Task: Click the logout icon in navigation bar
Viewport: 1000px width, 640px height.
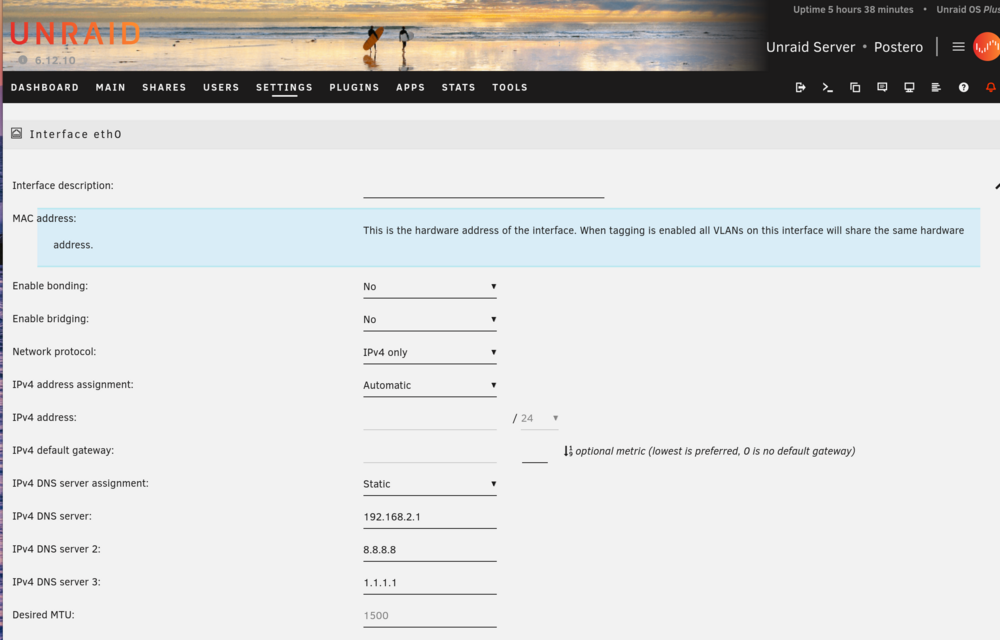Action: 800,87
